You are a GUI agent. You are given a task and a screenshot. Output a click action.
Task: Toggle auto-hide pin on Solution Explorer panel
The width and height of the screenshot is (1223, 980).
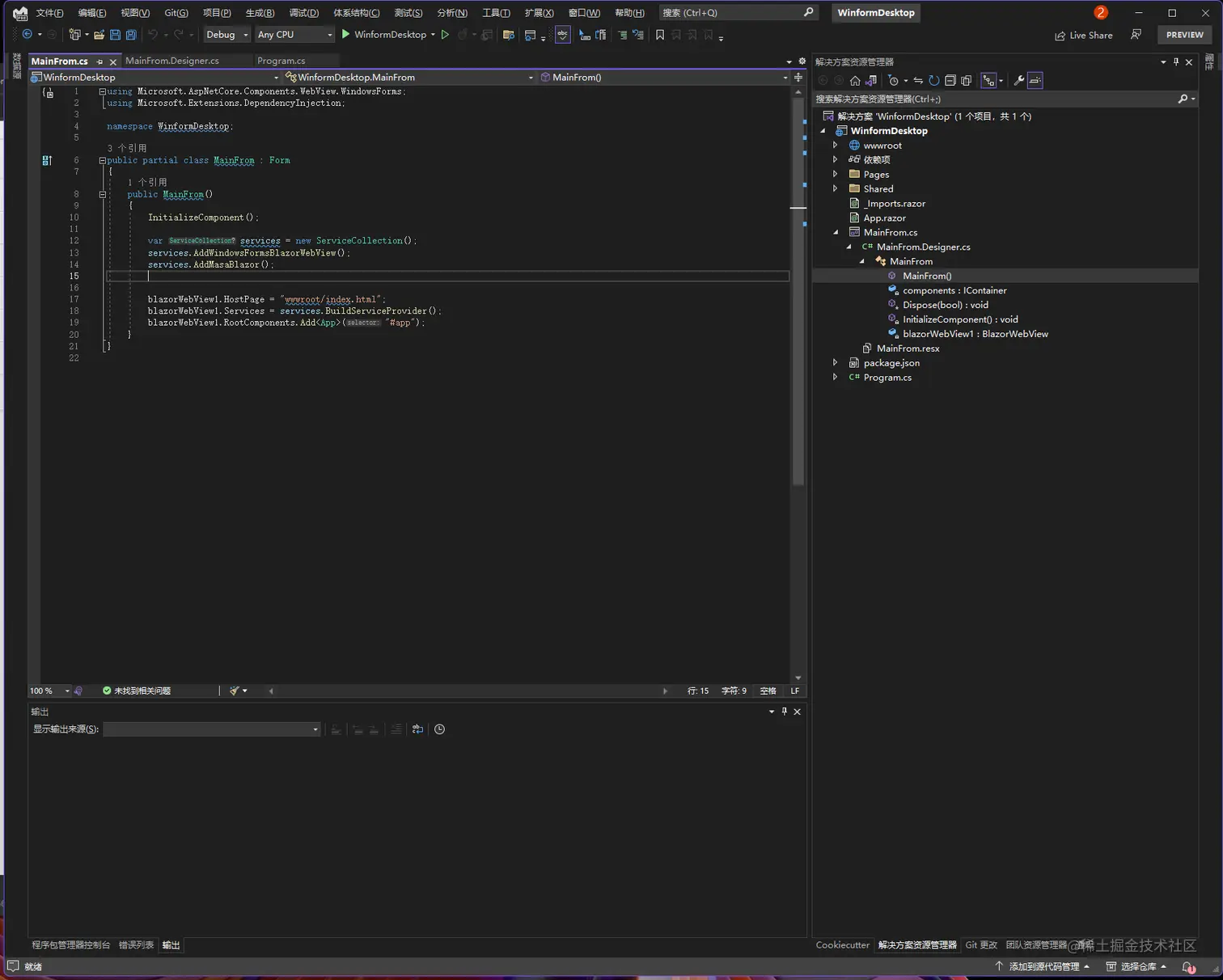[1176, 61]
